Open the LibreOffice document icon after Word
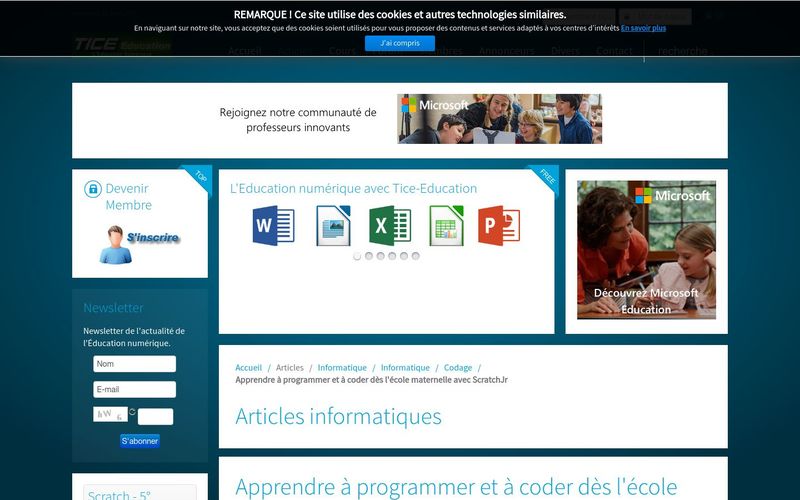The image size is (800, 500). click(x=333, y=226)
